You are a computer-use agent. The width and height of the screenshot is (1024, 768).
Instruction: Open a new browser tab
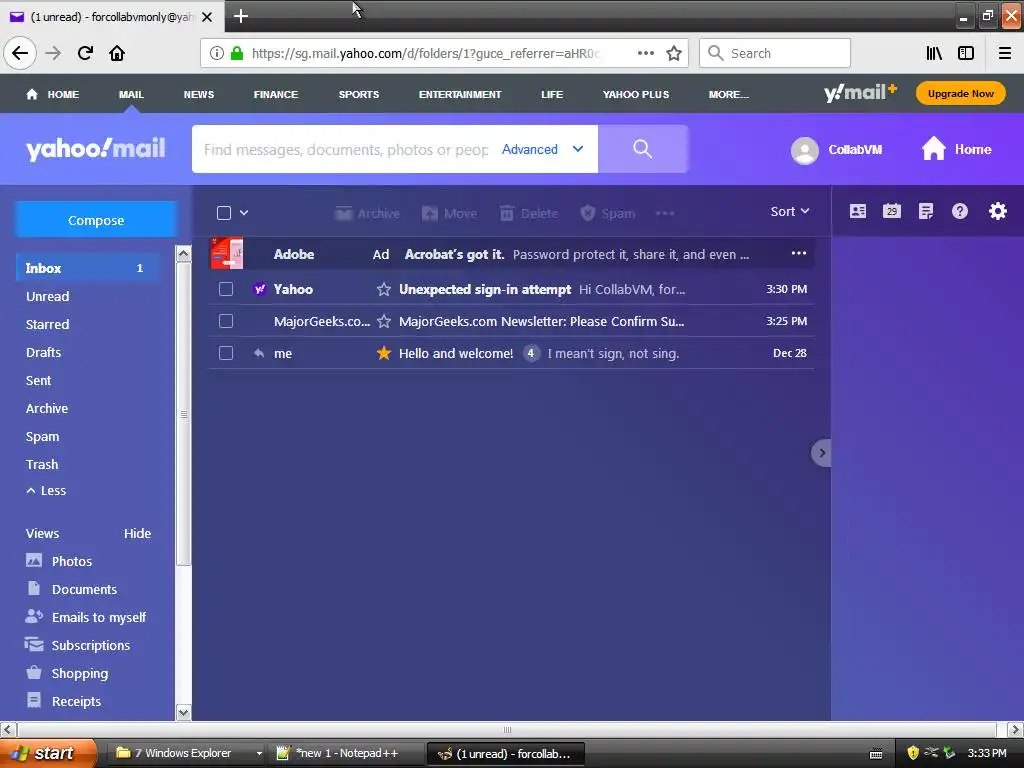pos(240,16)
